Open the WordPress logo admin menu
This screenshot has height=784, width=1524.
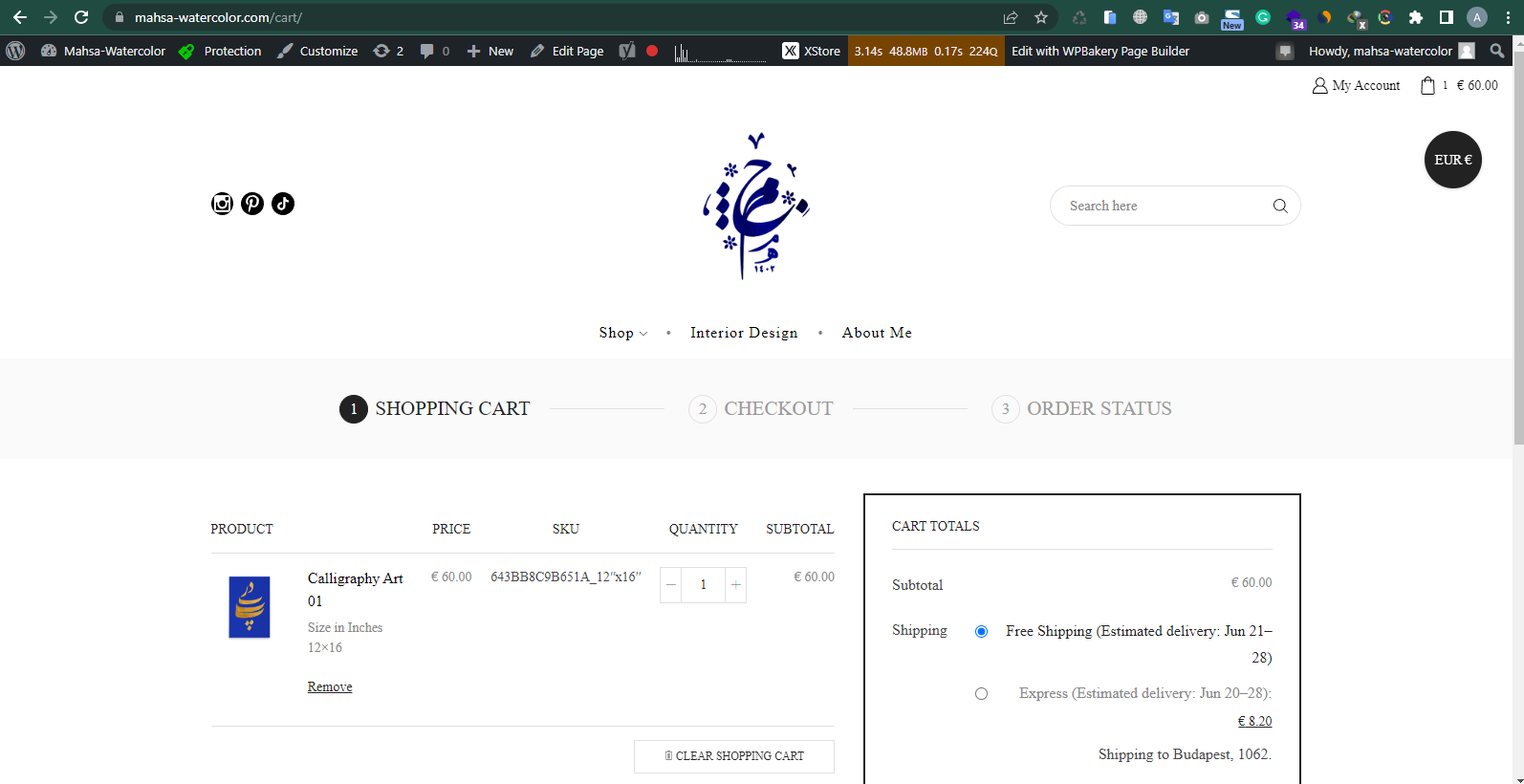click(x=15, y=51)
